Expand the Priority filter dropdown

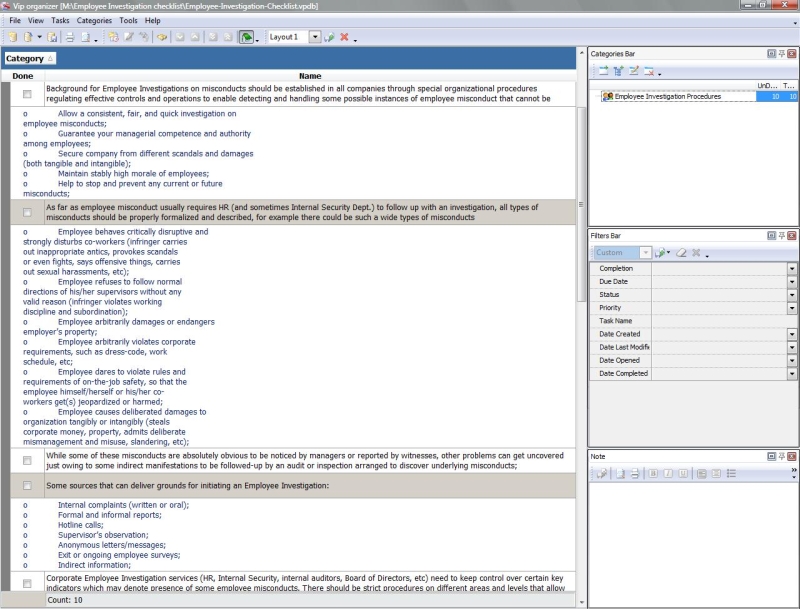pyautogui.click(x=791, y=308)
